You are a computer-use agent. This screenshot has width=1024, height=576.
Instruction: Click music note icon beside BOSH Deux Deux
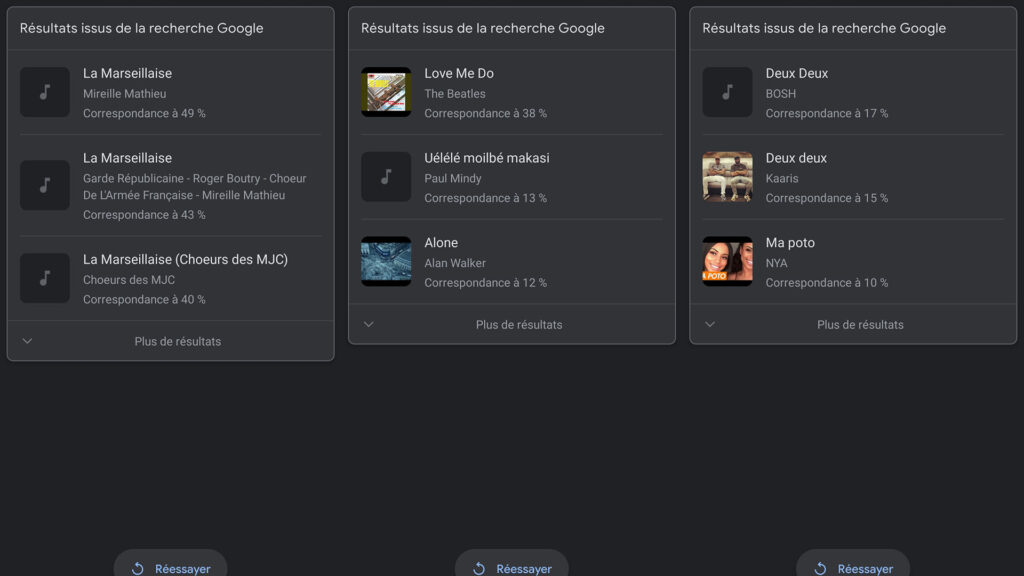728,92
